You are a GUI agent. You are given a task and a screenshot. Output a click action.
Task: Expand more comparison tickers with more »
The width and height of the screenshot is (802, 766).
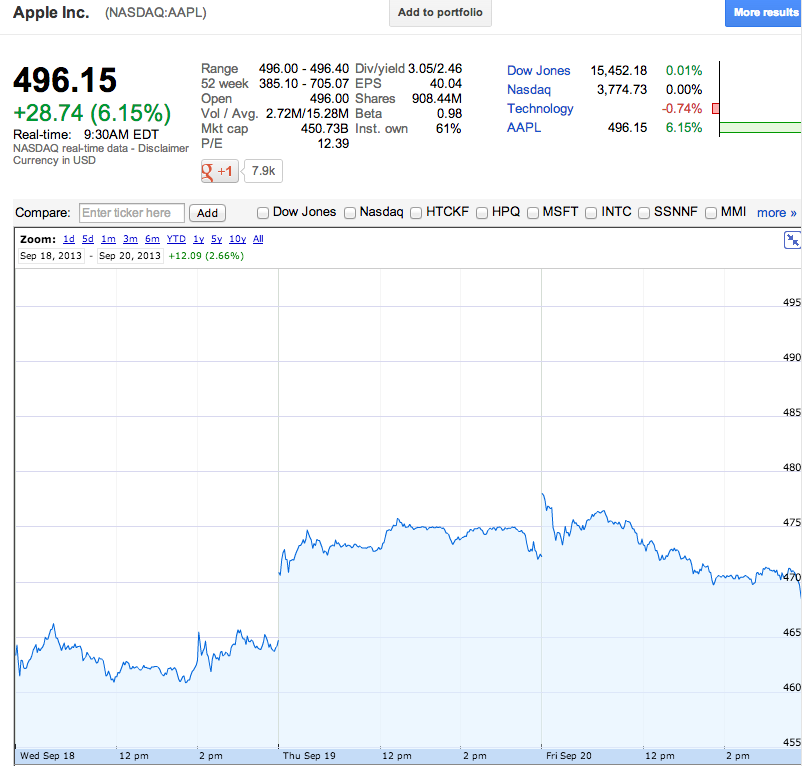777,213
